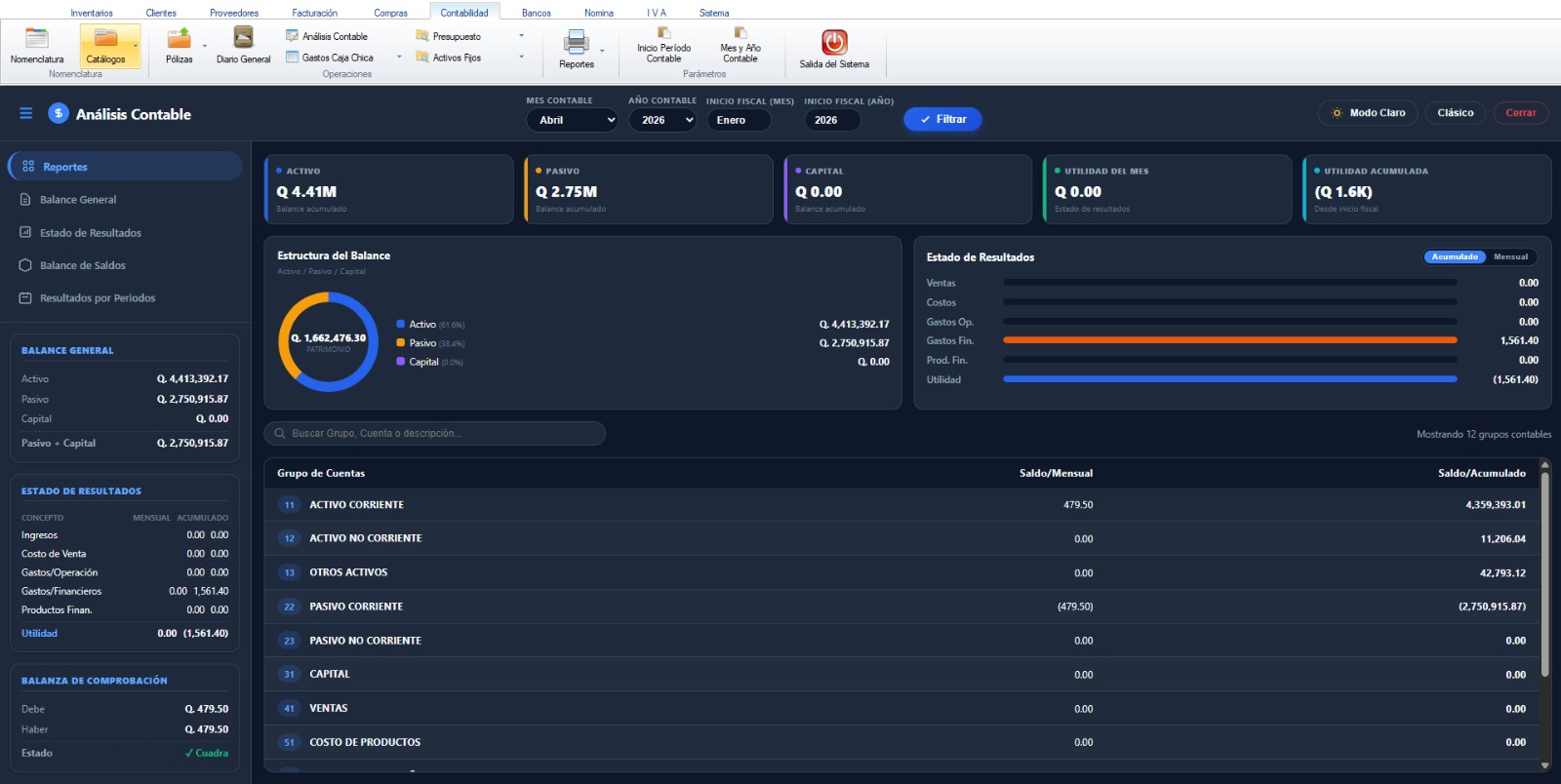The image size is (1561, 784).
Task: Click the 13 badge of Otros Activos
Action: click(x=289, y=573)
